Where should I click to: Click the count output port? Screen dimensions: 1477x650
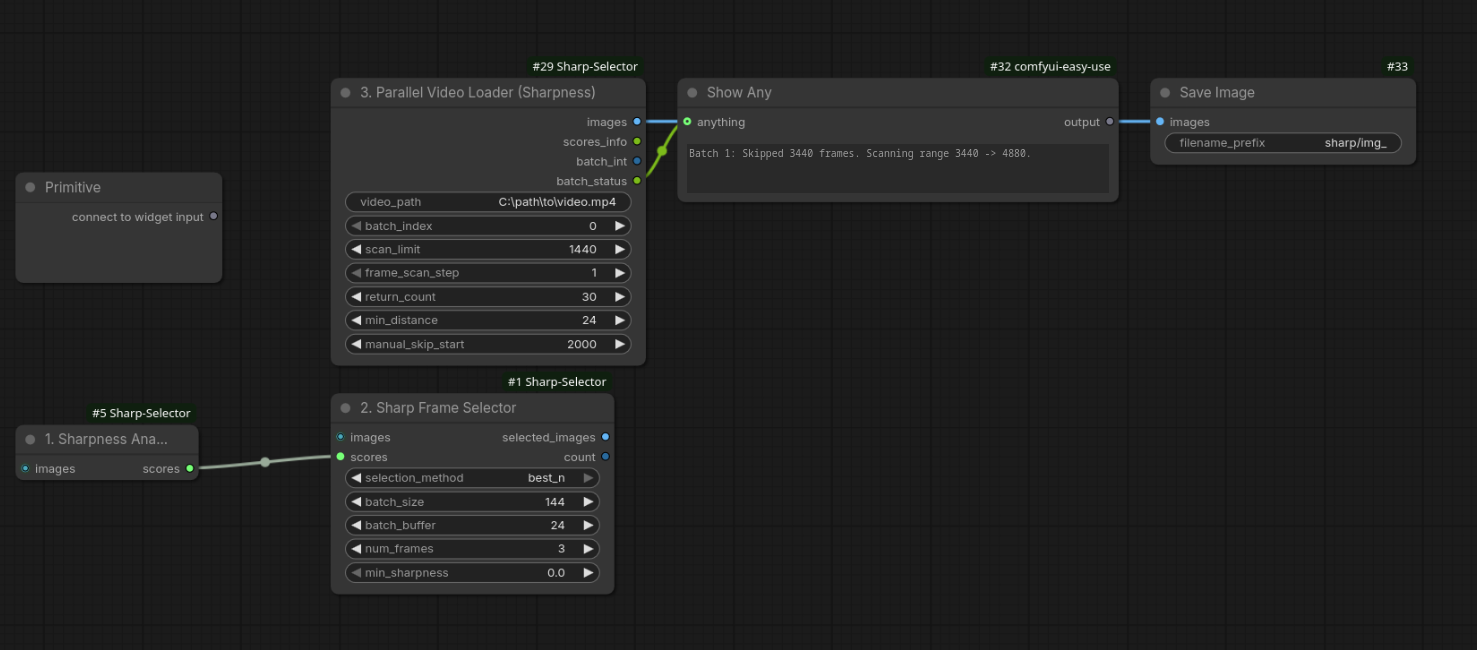pos(605,457)
